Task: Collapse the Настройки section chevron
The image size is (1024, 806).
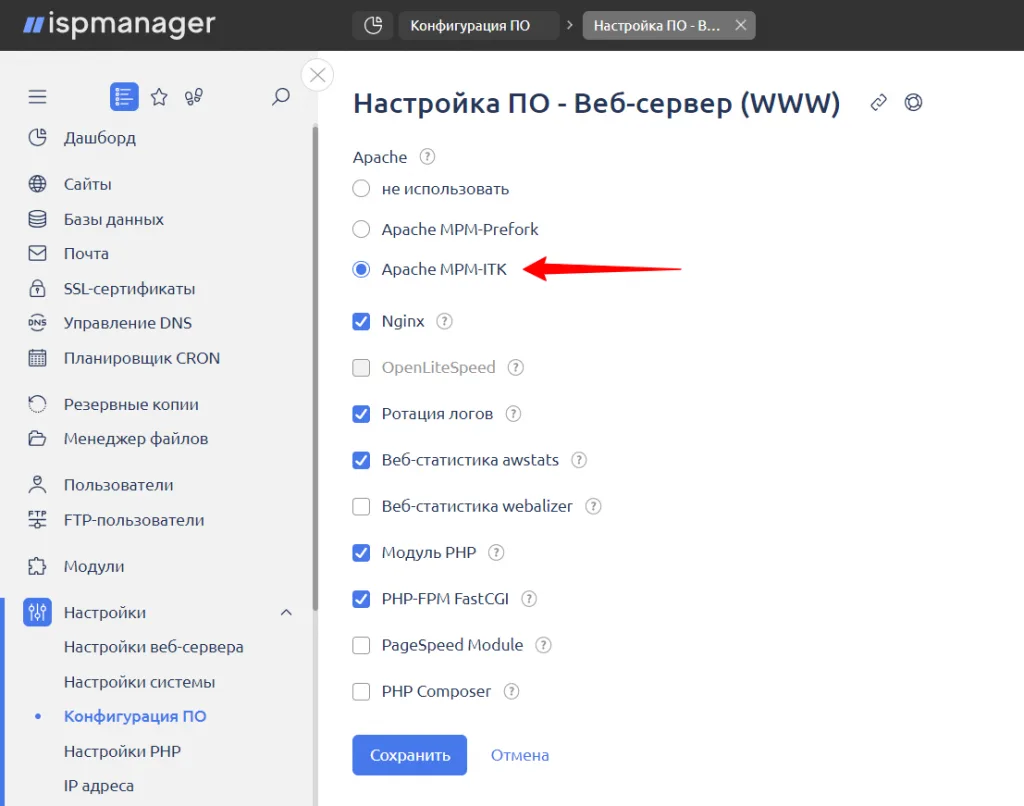Action: (286, 613)
